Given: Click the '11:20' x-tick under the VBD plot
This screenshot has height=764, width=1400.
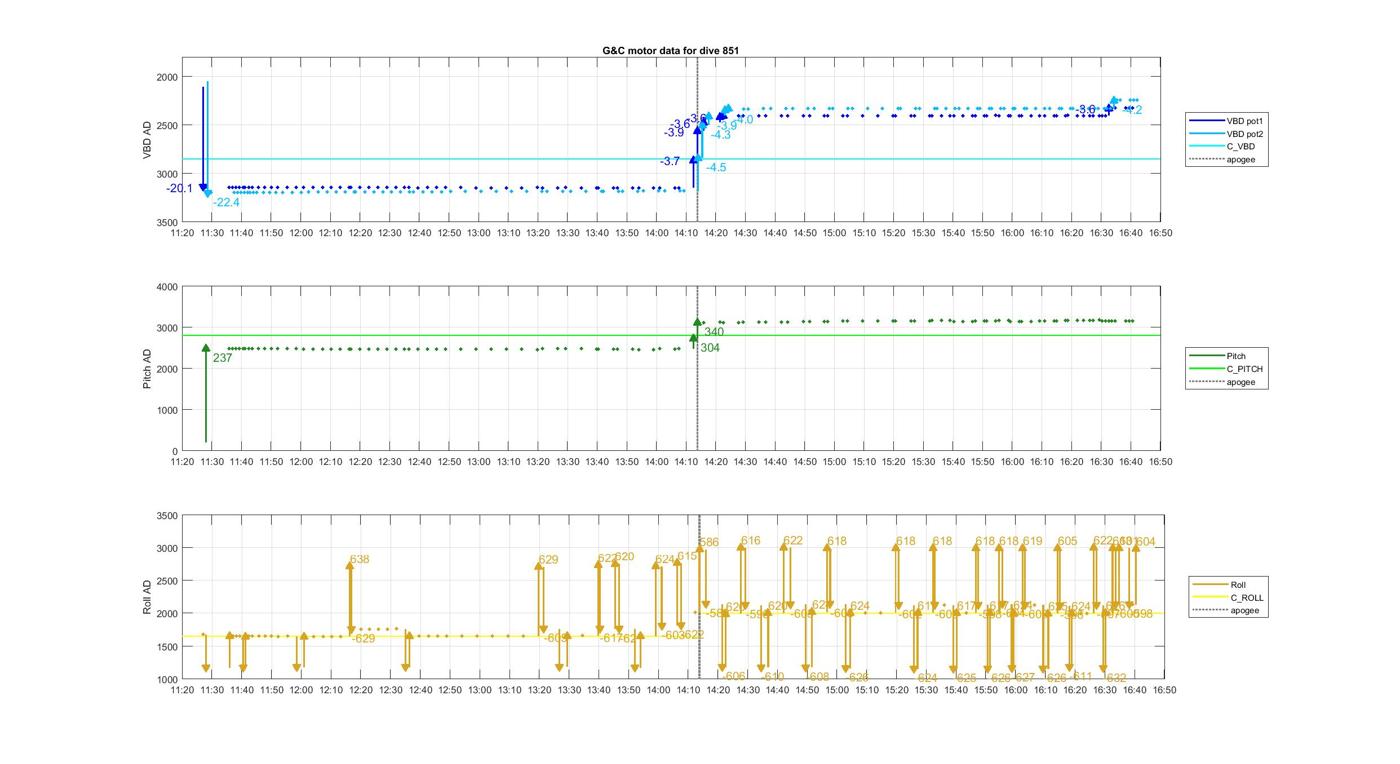Looking at the screenshot, I should (182, 233).
